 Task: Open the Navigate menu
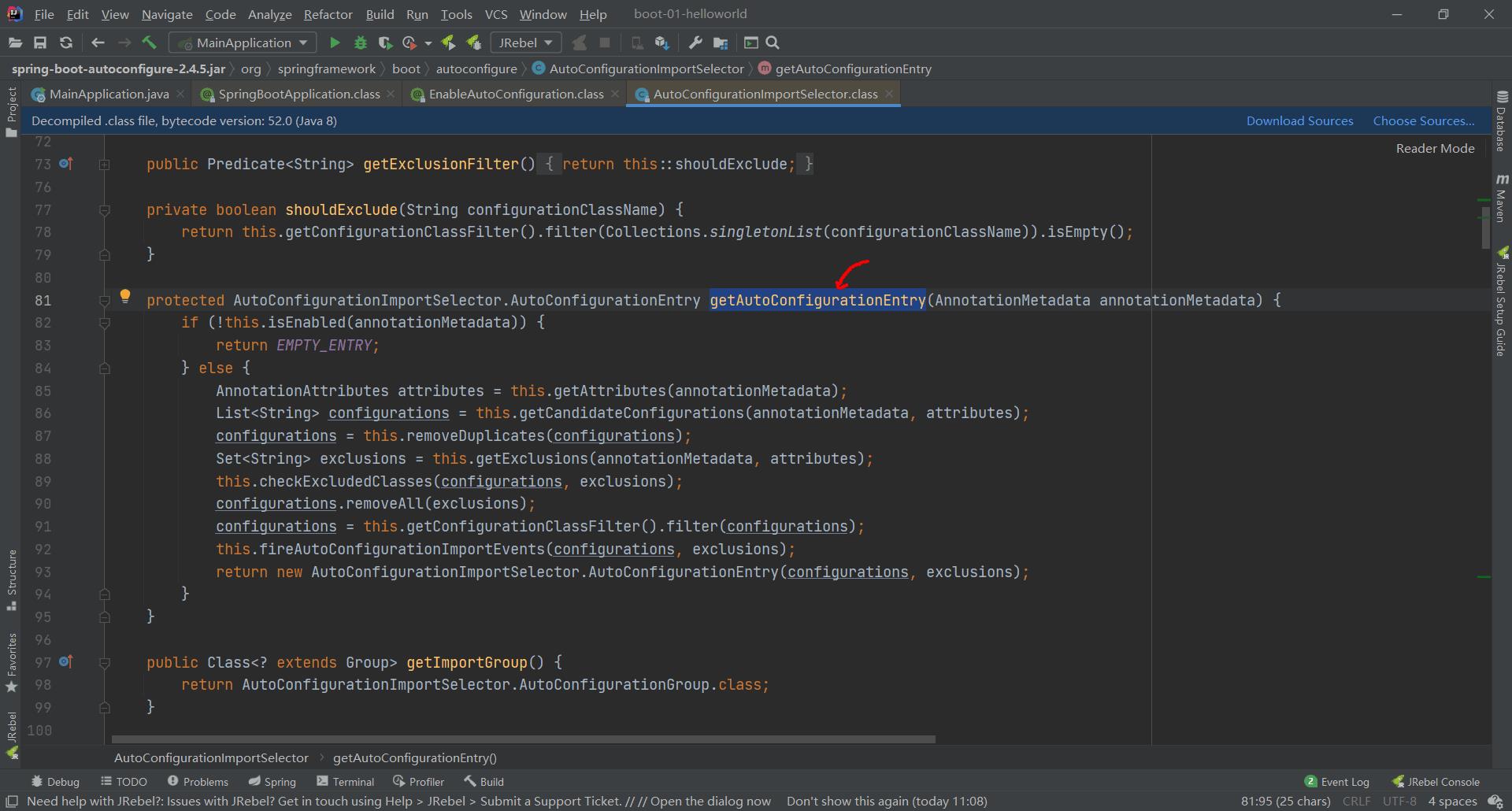pos(167,14)
